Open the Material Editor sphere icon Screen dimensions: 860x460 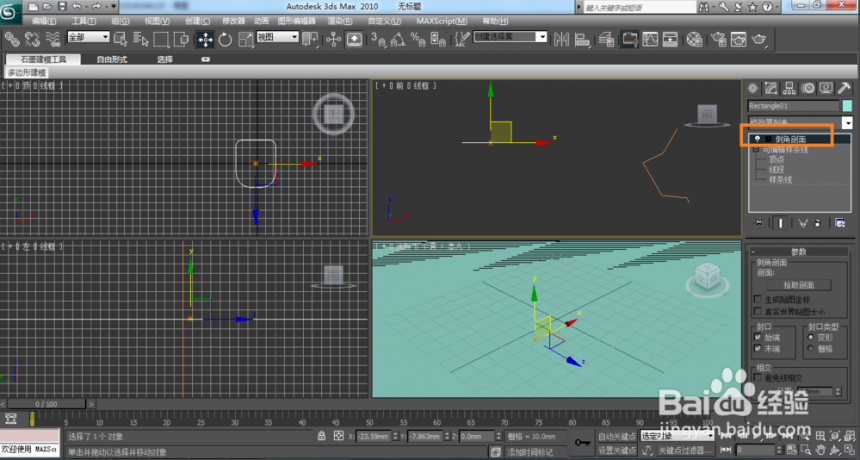coord(694,39)
